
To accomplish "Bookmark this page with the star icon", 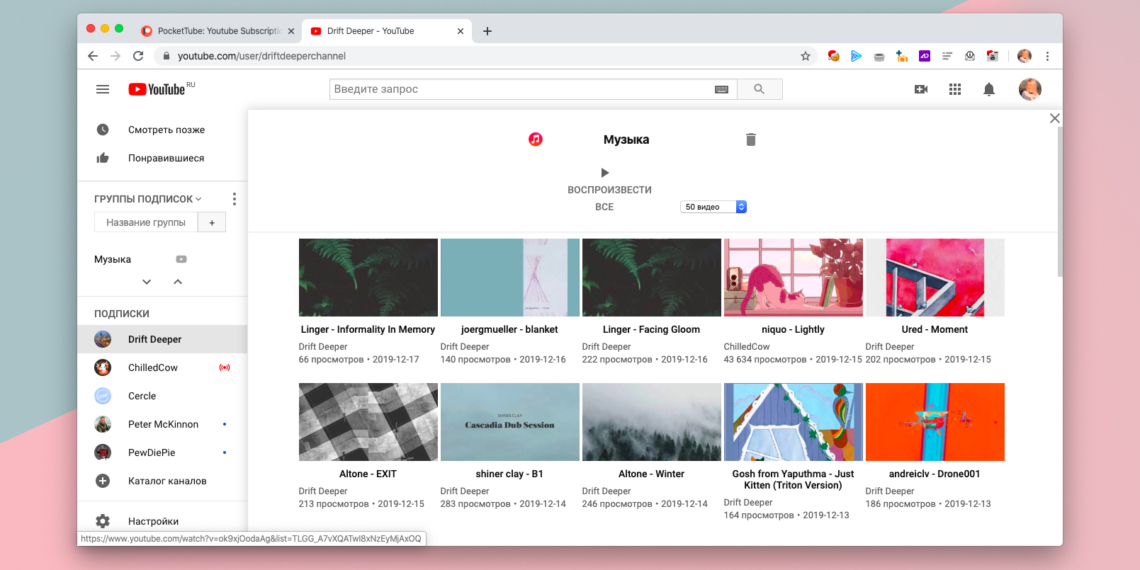I will [x=805, y=56].
